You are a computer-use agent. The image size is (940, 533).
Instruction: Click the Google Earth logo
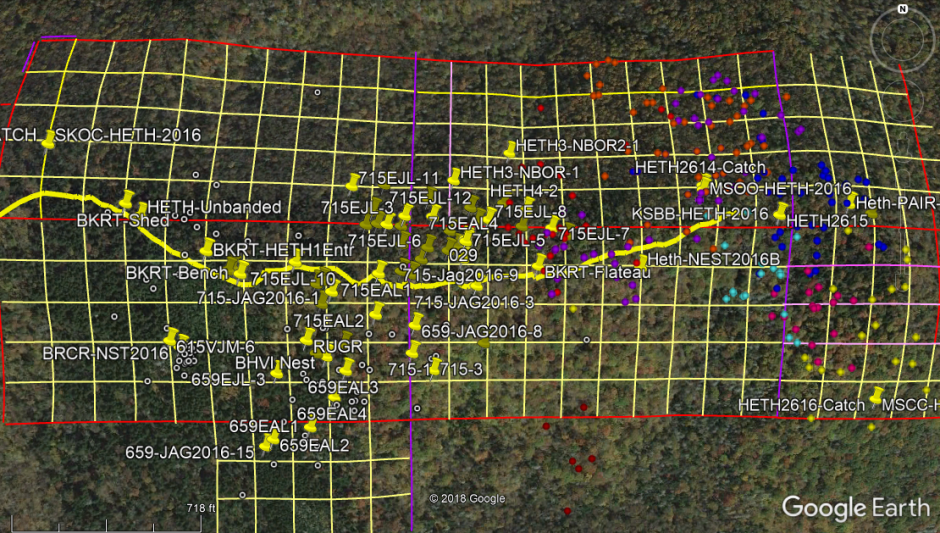[856, 507]
